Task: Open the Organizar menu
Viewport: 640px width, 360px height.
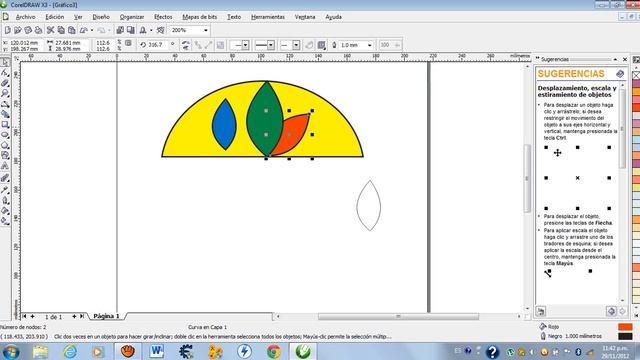Action: click(132, 17)
